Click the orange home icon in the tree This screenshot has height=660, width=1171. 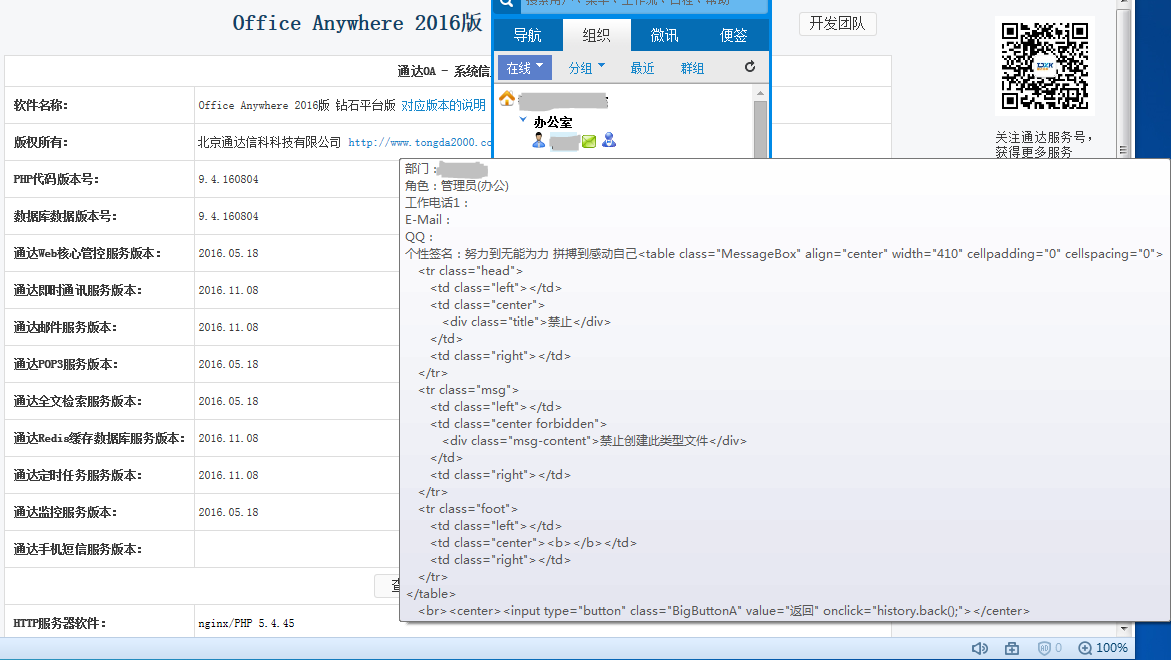507,99
